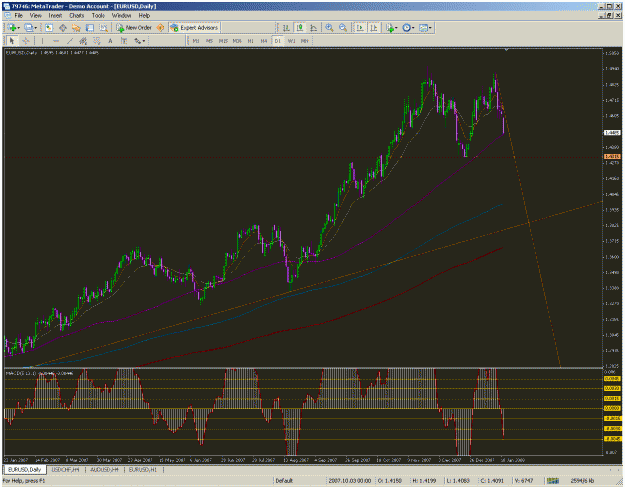The height and width of the screenshot is (487, 625).
Task: Click the chart shift triangle marker
Action: [x=506, y=50]
